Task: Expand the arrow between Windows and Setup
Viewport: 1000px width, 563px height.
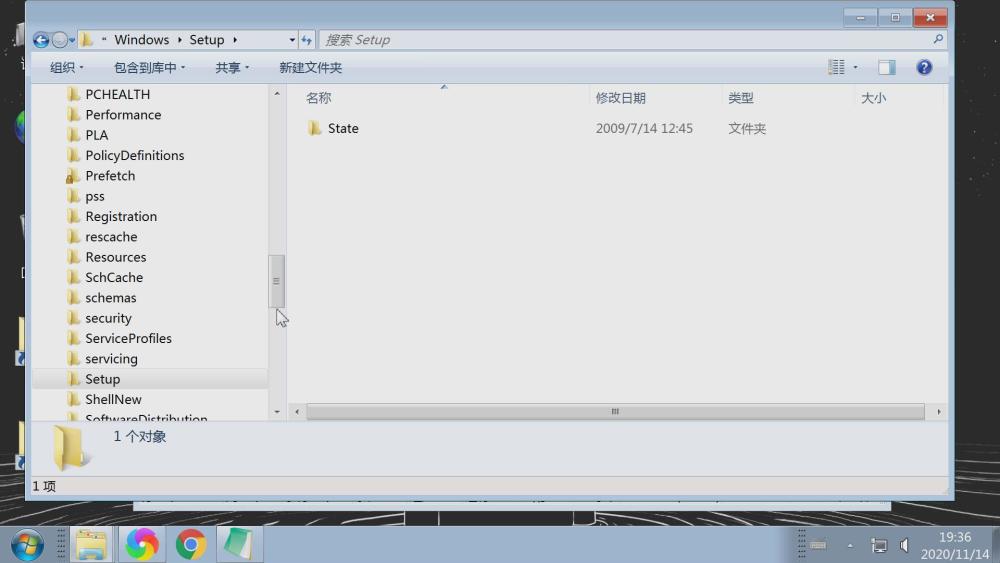Action: click(179, 40)
